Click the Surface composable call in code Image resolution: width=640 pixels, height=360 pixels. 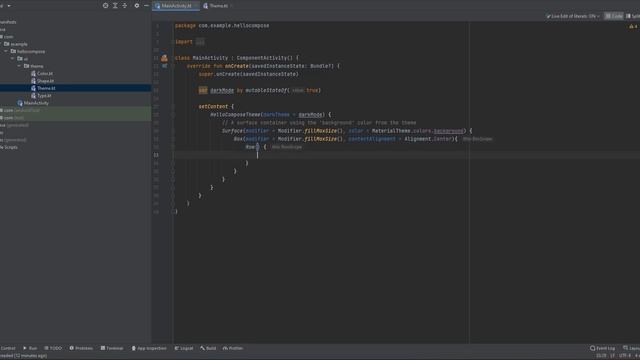point(232,131)
